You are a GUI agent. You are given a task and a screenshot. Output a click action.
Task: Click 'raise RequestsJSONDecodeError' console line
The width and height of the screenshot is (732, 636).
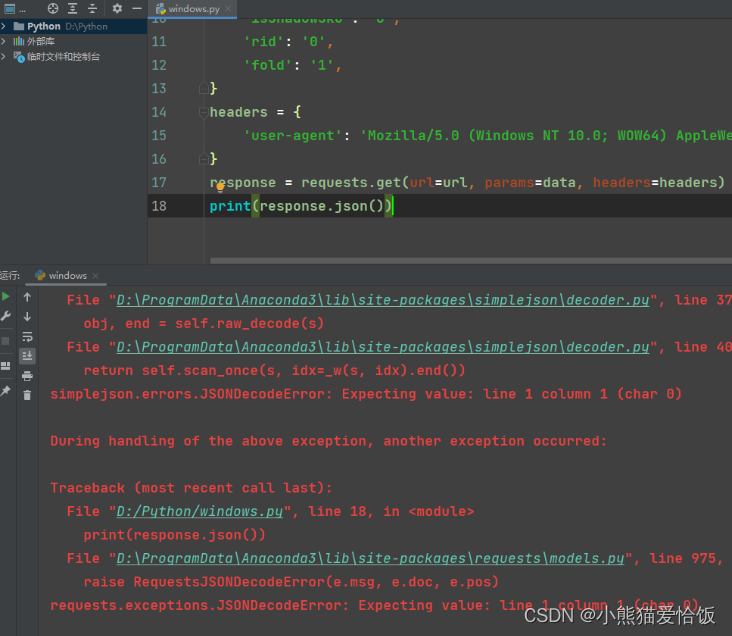pyautogui.click(x=291, y=582)
